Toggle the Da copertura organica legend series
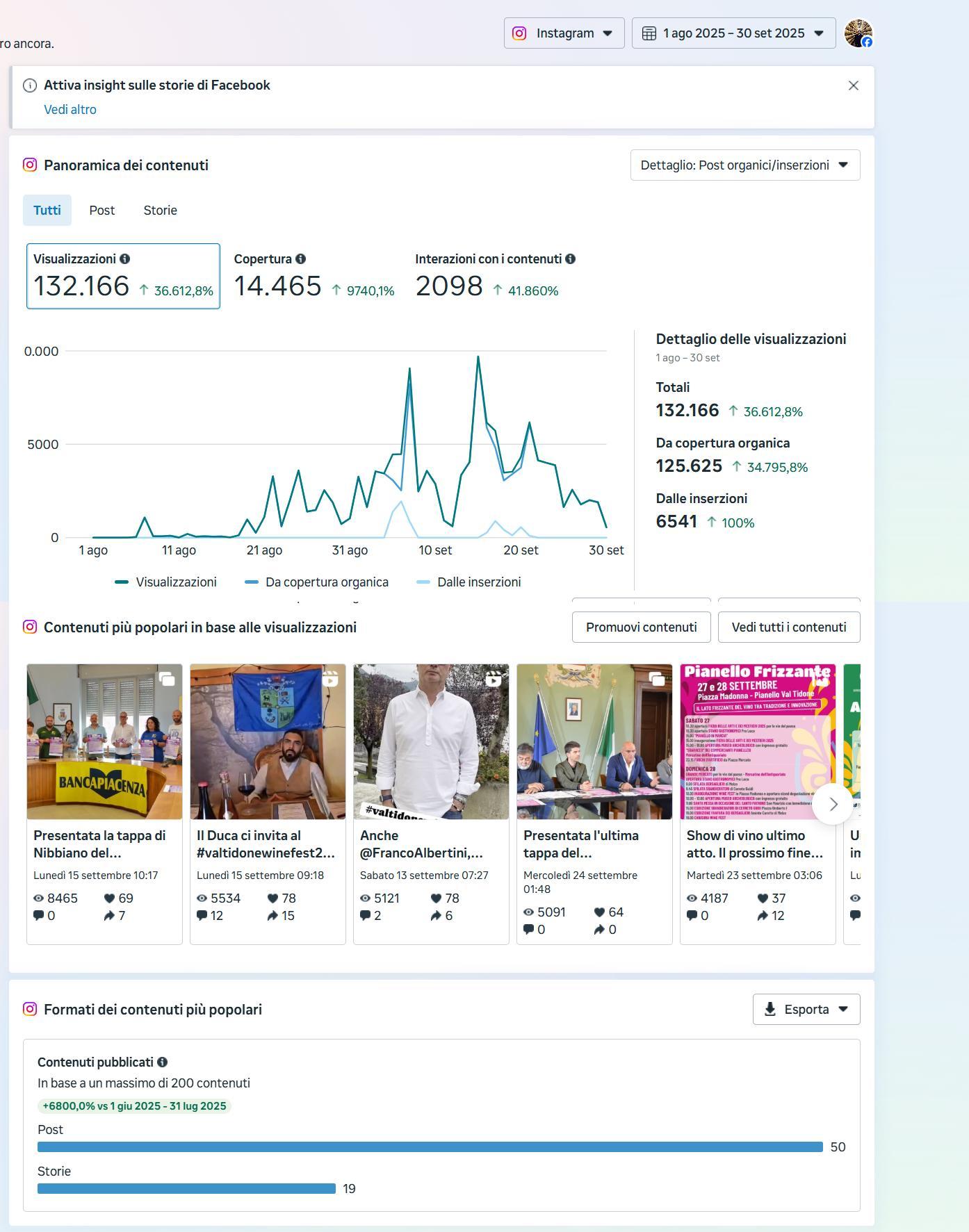Viewport: 969px width, 1232px height. point(317,582)
